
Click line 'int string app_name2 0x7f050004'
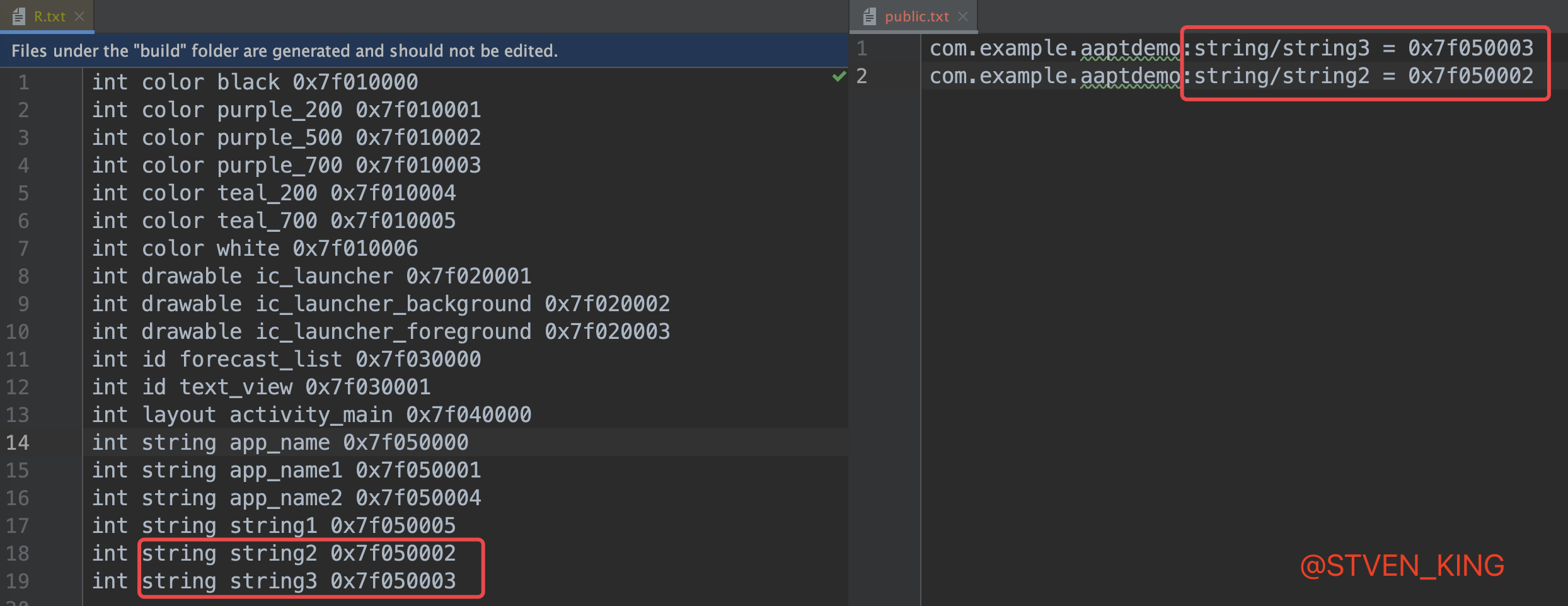pyautogui.click(x=286, y=498)
